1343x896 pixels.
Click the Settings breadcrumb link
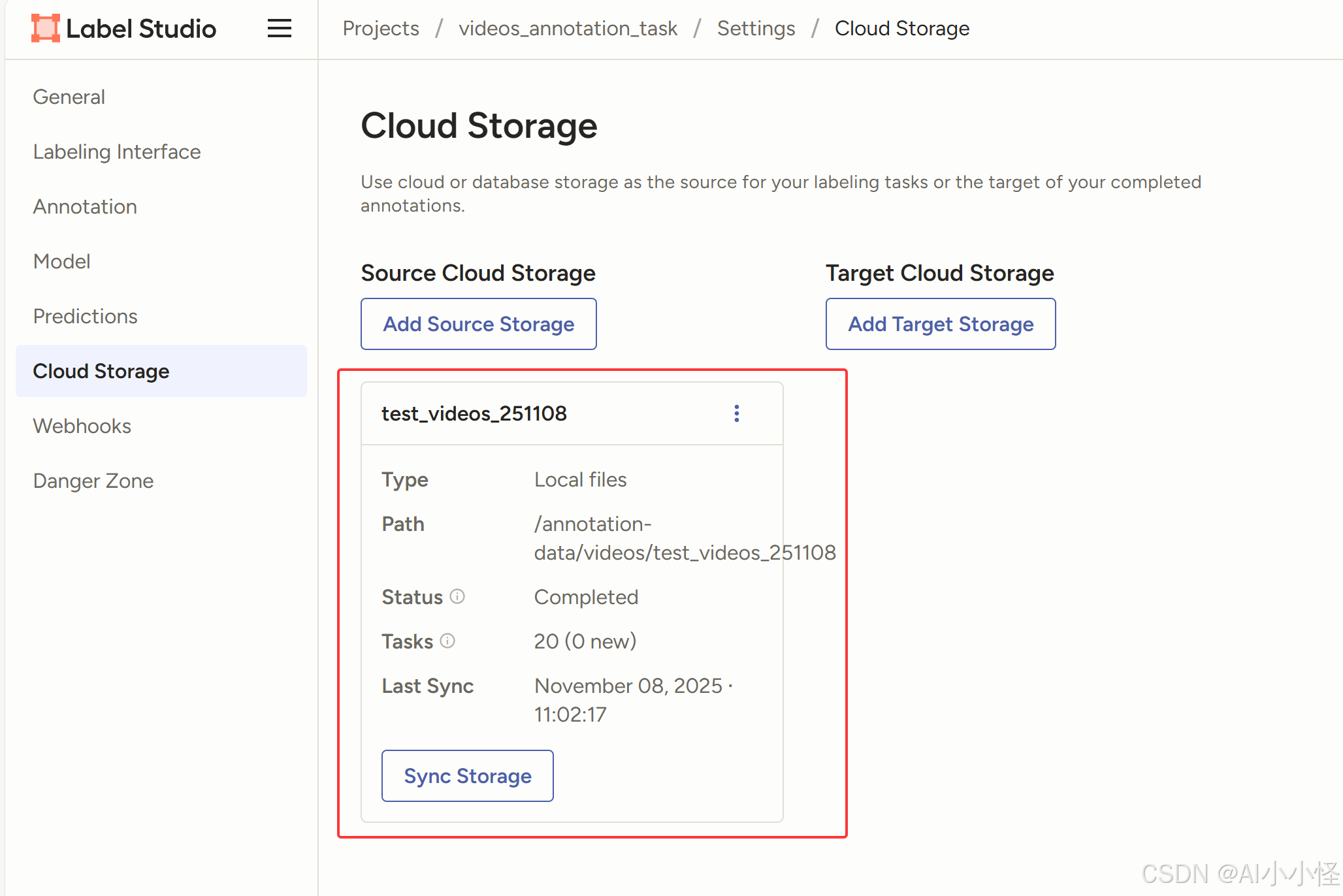click(756, 28)
